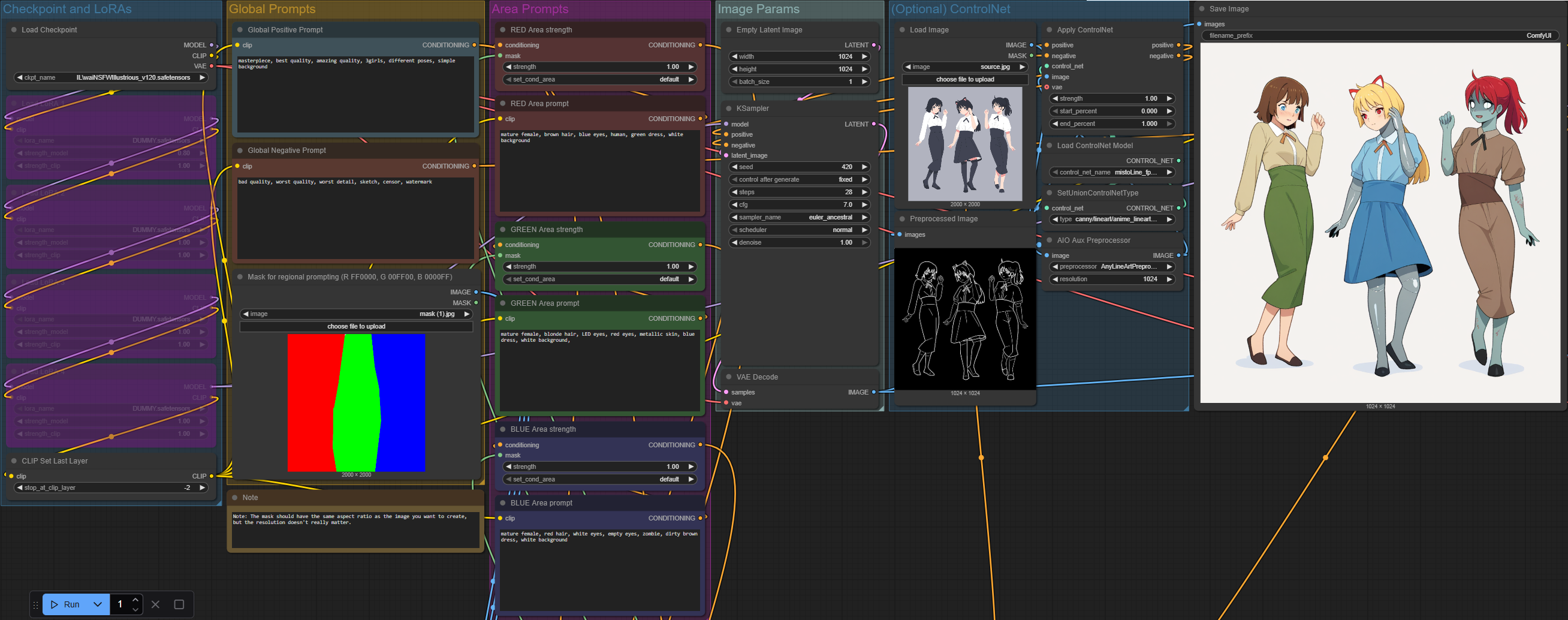Open the sampler_name euler_ancestral dropdown
Image resolution: width=1568 pixels, height=620 pixels.
tap(800, 218)
